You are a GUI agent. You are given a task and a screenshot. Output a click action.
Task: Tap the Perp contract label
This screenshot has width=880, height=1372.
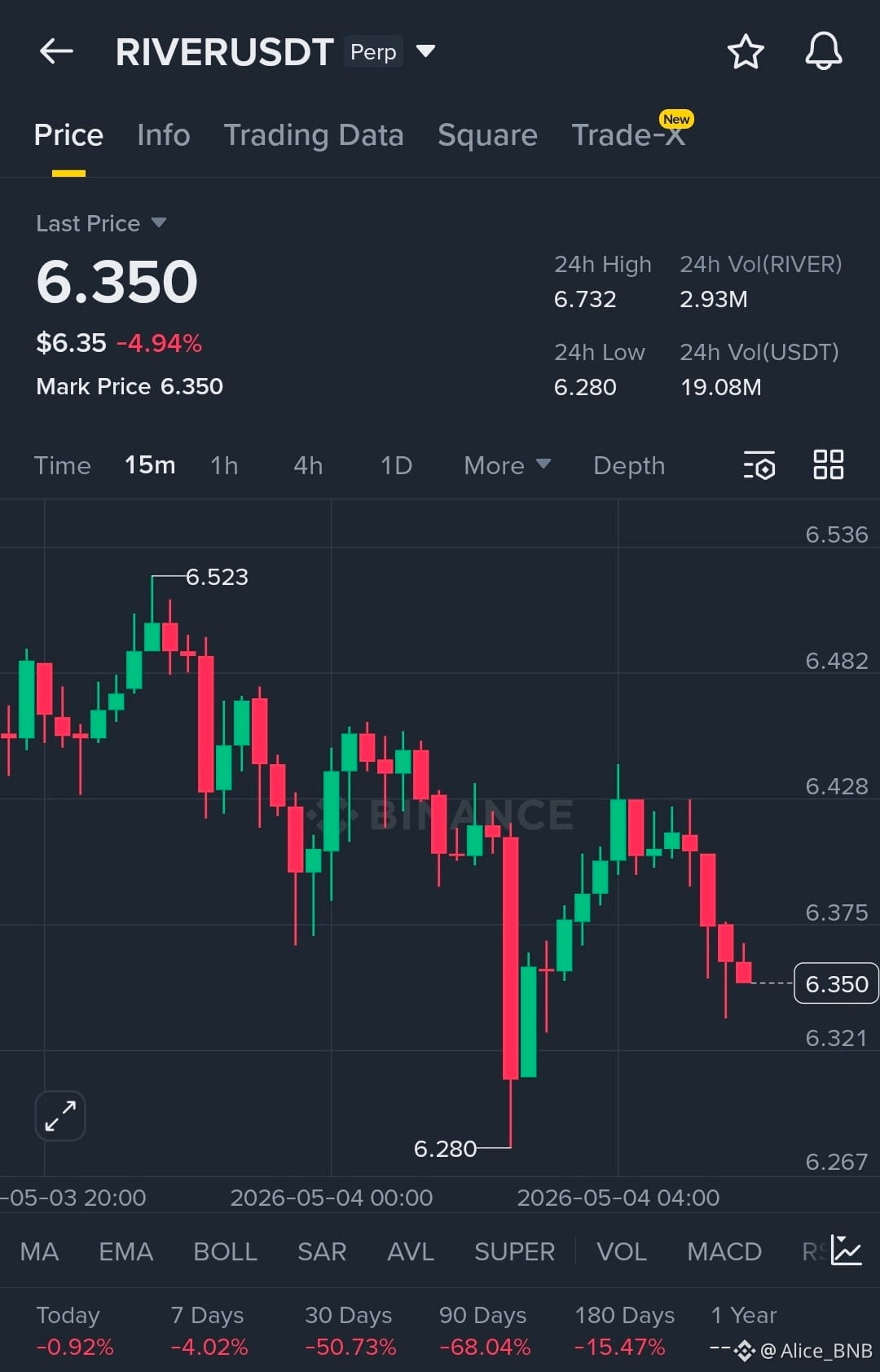coord(373,52)
